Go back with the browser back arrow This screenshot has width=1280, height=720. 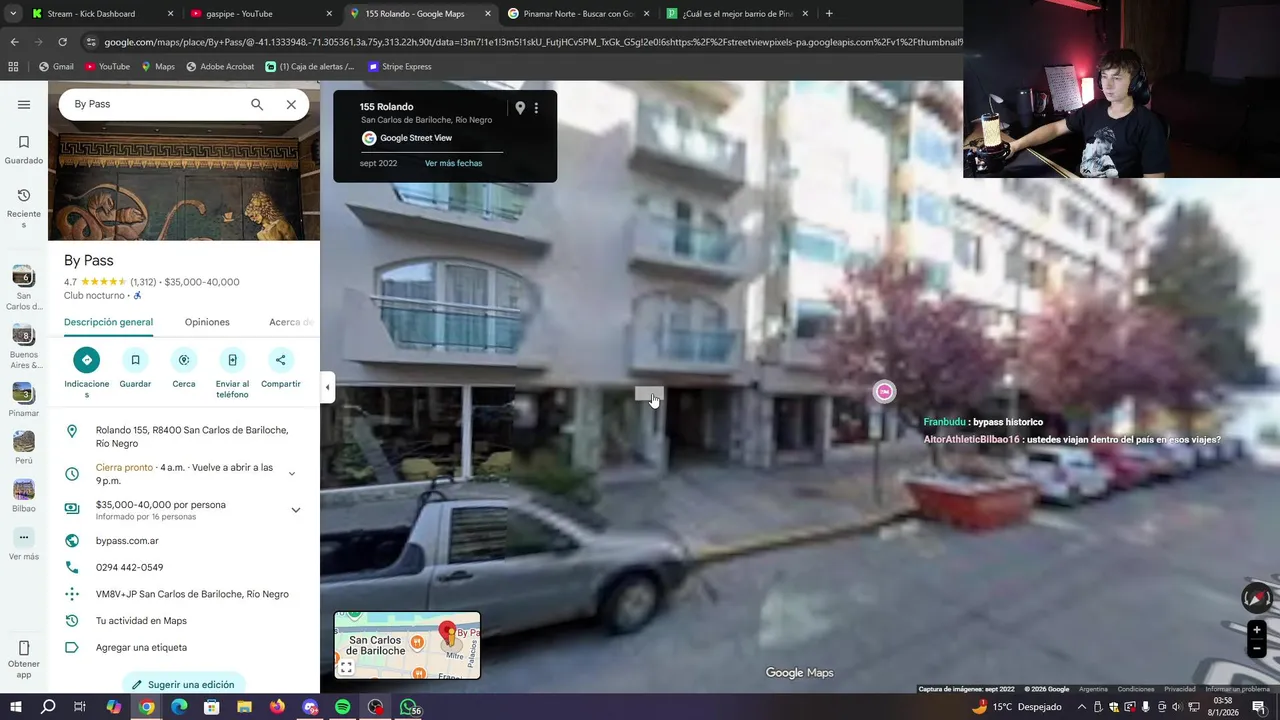[x=14, y=42]
